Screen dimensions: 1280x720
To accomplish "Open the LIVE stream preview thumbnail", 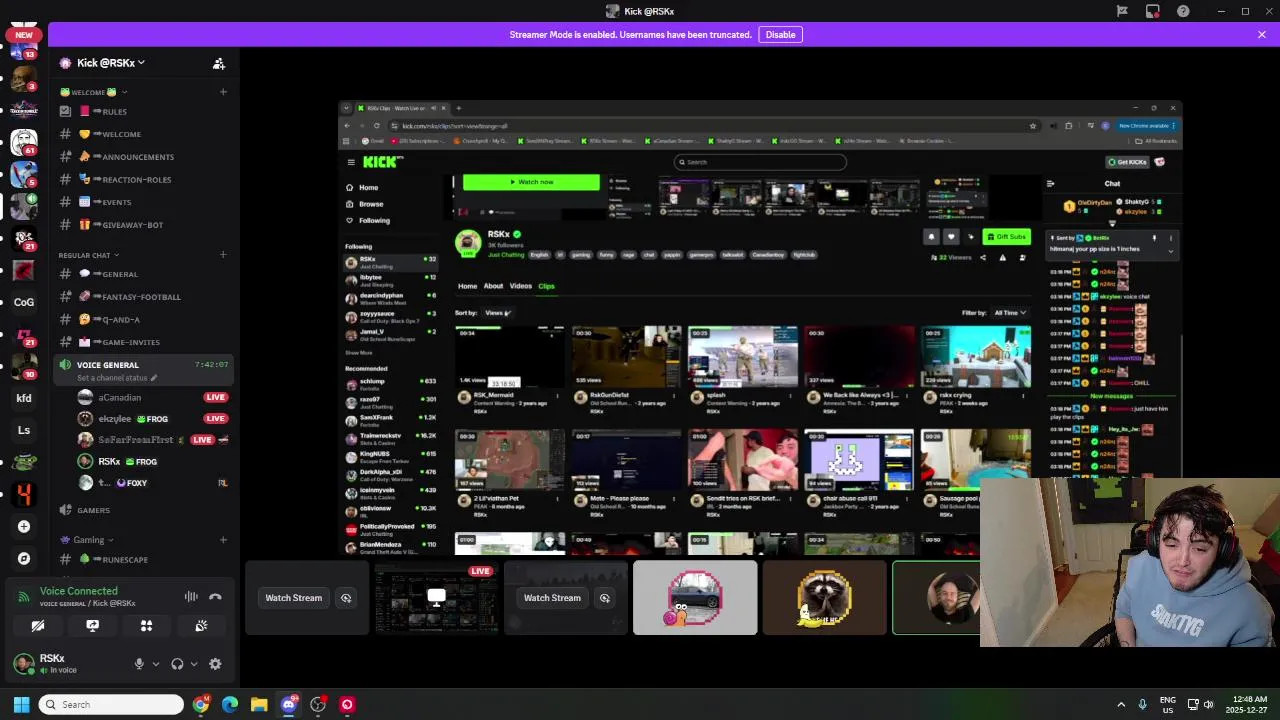I will (436, 598).
